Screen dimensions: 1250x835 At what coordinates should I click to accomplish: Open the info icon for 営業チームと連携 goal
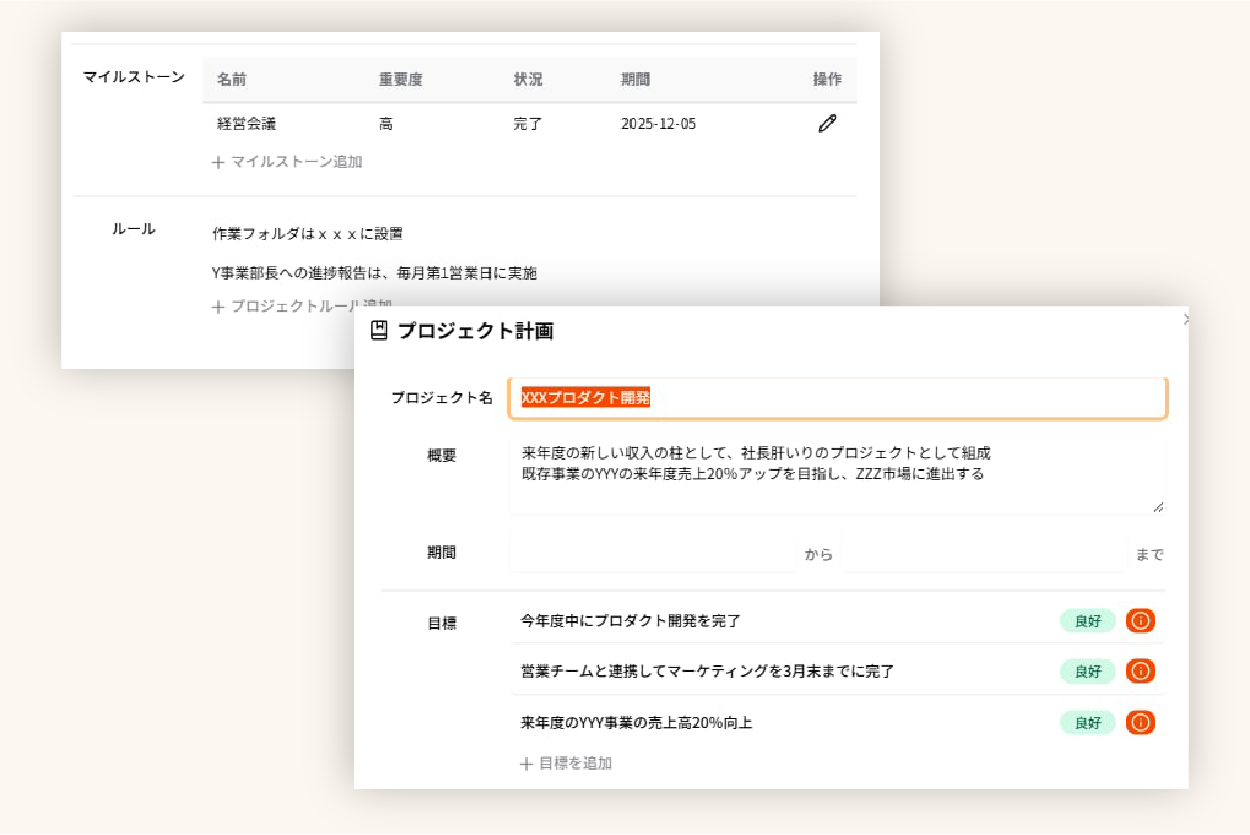[x=1140, y=671]
